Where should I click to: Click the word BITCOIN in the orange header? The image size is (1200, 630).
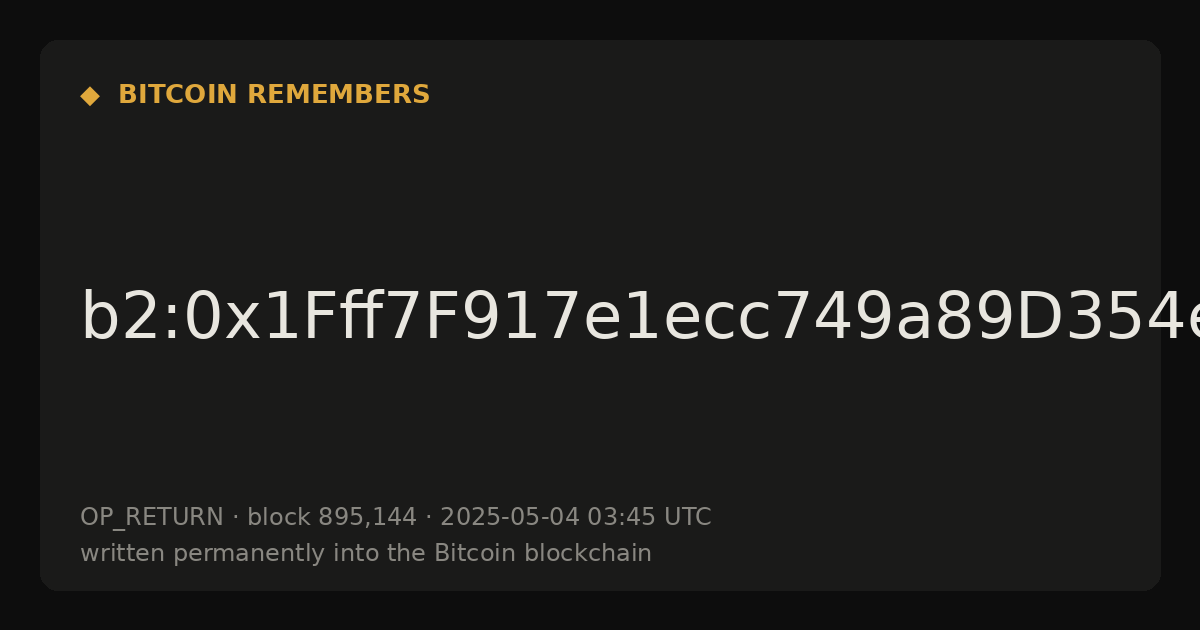(x=179, y=95)
